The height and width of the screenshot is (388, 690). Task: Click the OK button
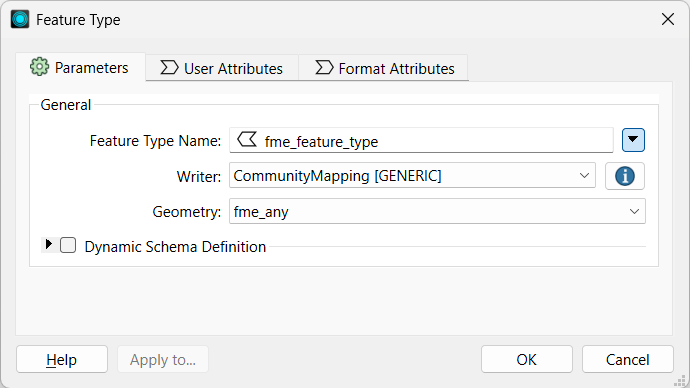[x=527, y=359]
